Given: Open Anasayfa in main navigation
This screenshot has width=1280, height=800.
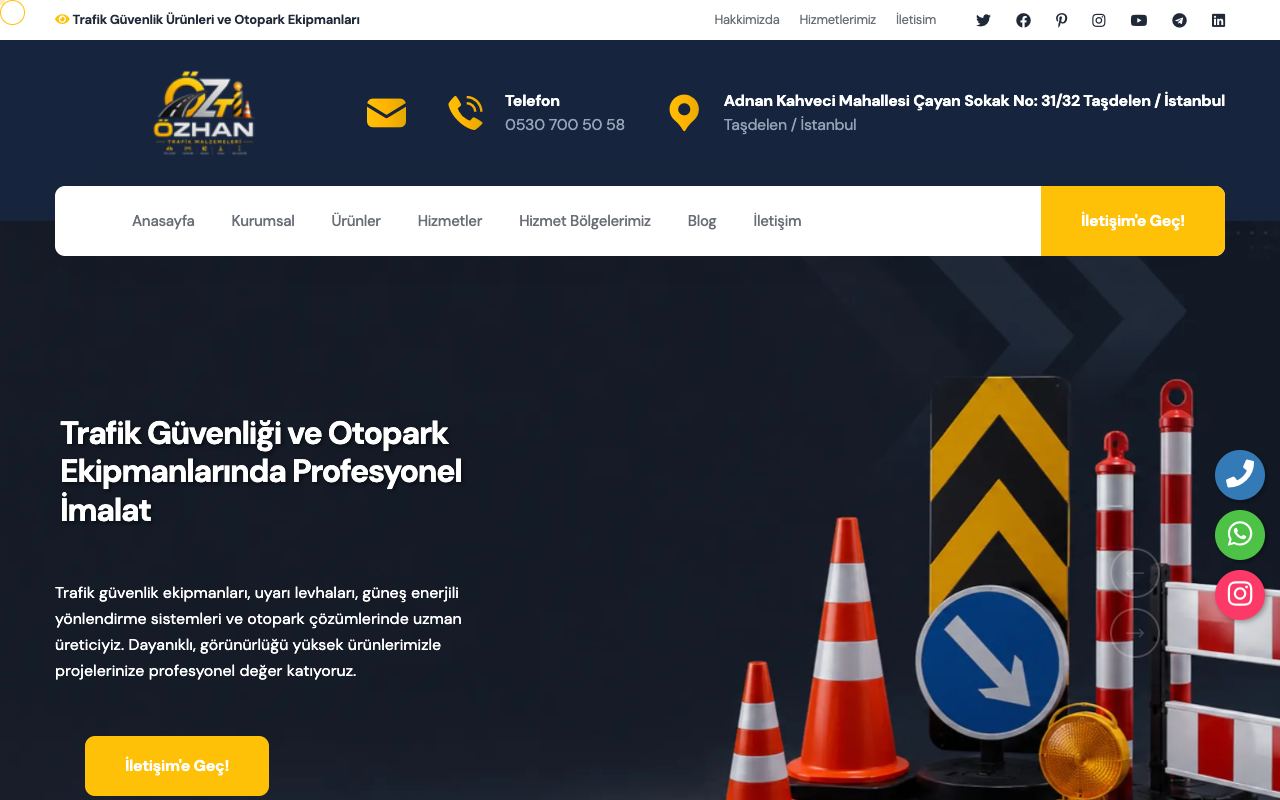Looking at the screenshot, I should coord(163,221).
